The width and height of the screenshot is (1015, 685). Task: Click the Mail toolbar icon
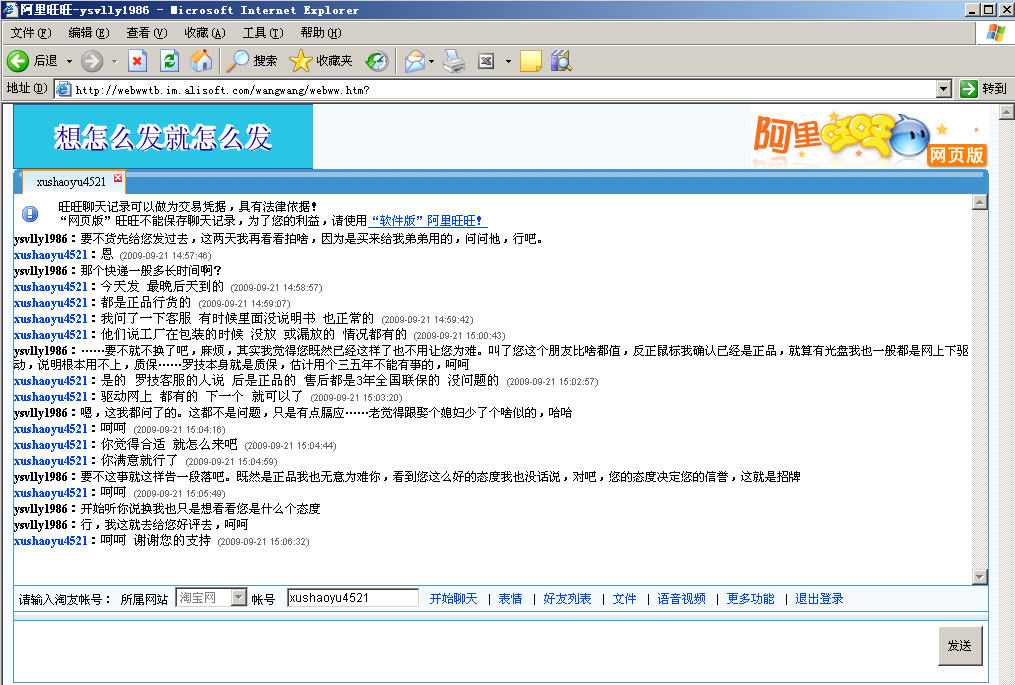(x=414, y=61)
